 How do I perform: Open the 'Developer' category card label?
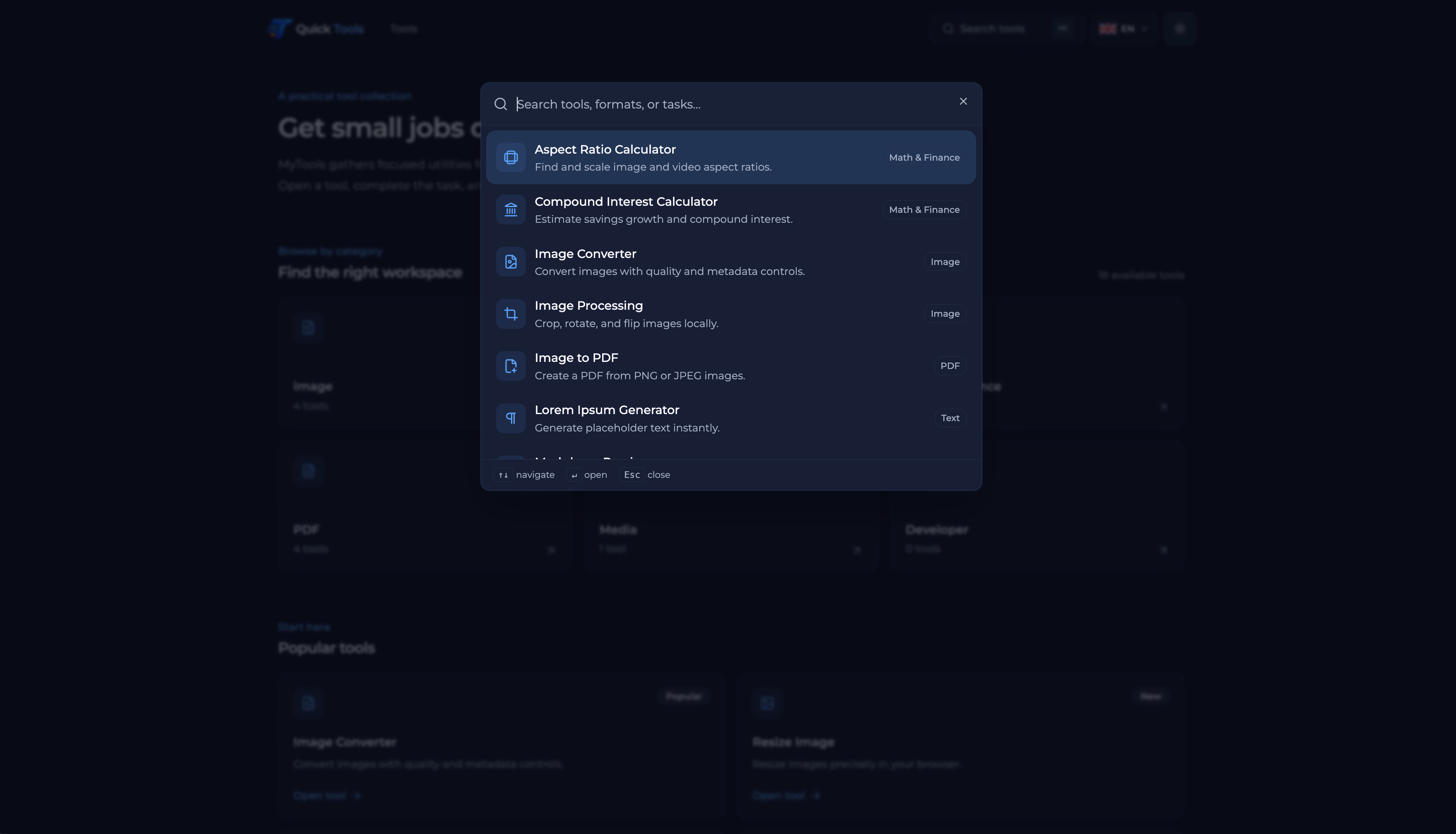point(936,530)
